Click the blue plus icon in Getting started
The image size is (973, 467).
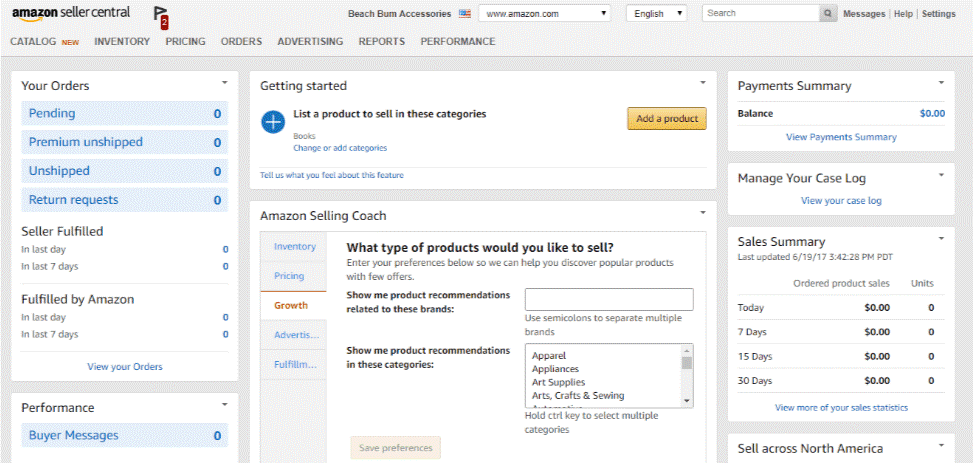tap(272, 122)
